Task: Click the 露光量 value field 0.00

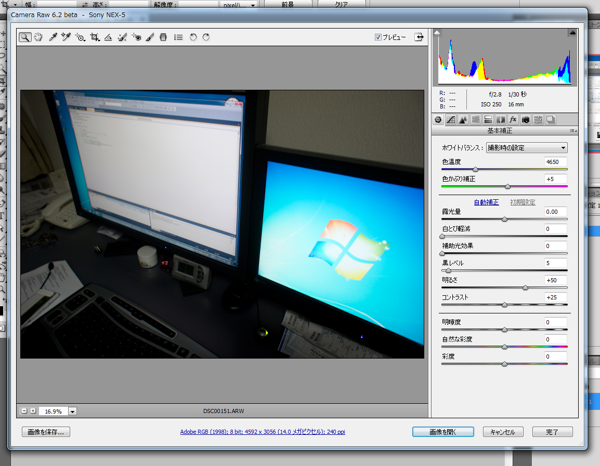Action: (556, 212)
